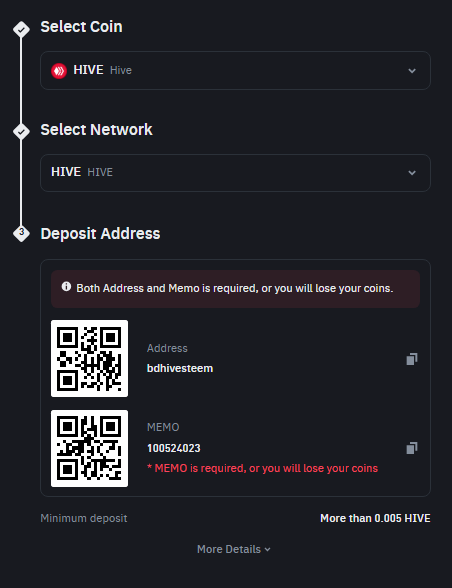Click the Select Network heading
Screen dimensions: 452x588
click(96, 130)
